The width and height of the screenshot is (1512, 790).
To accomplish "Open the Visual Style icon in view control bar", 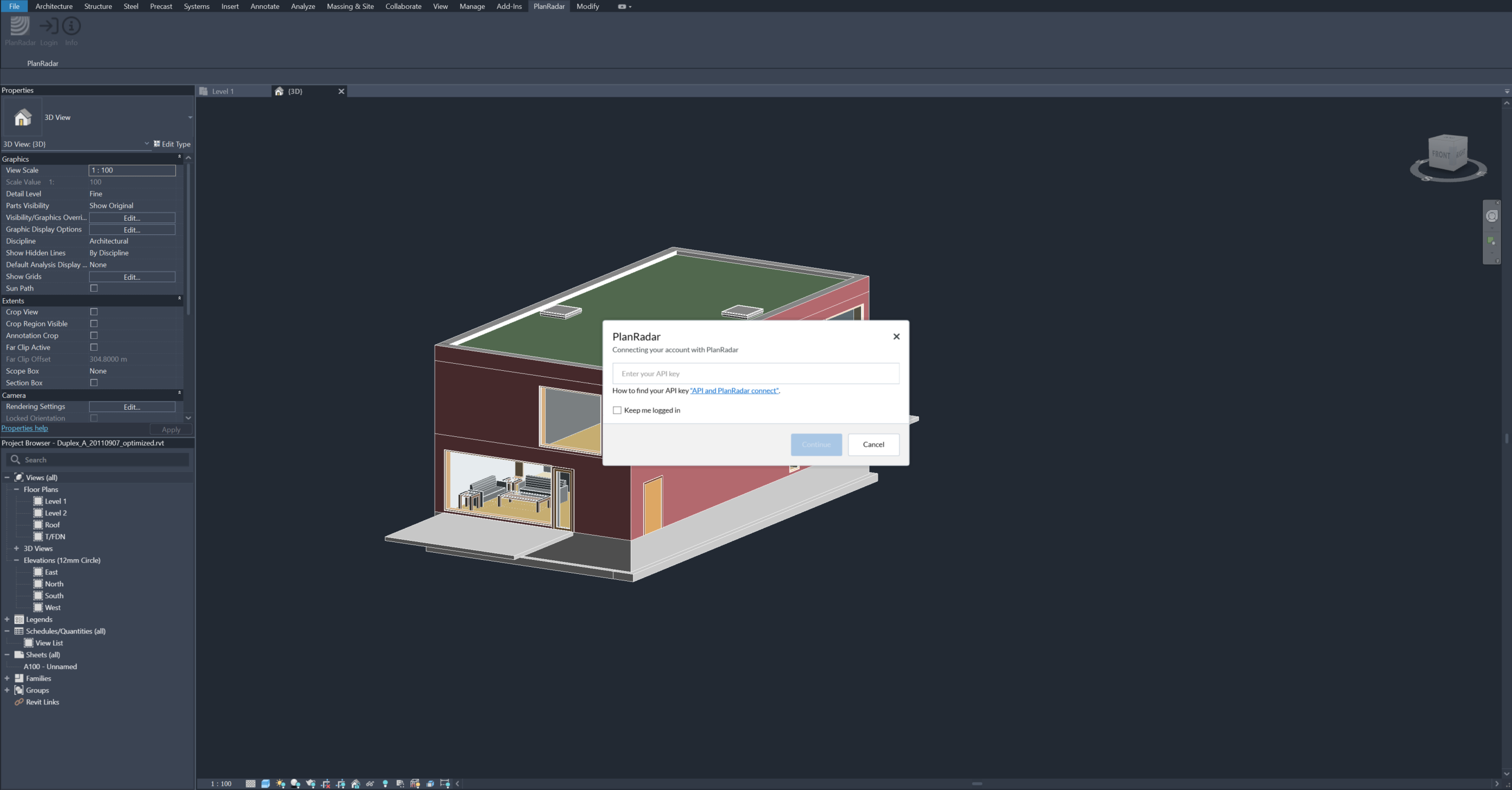I will point(266,784).
